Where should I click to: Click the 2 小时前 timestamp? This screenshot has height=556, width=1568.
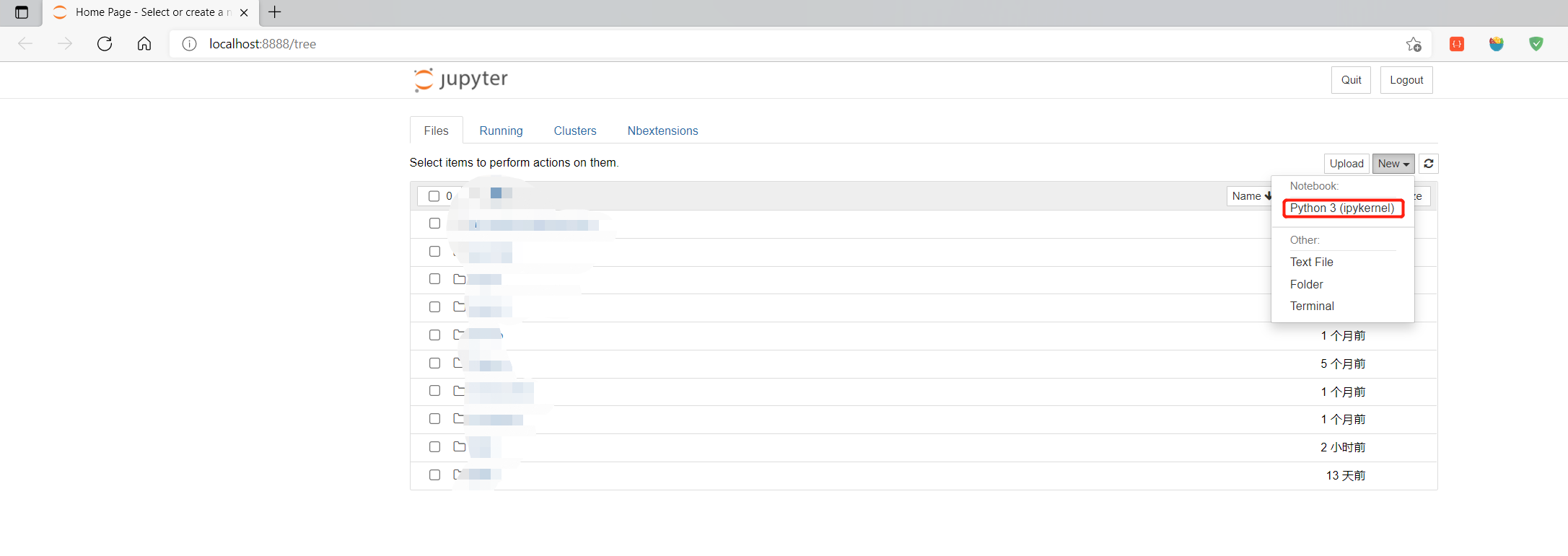click(1343, 448)
